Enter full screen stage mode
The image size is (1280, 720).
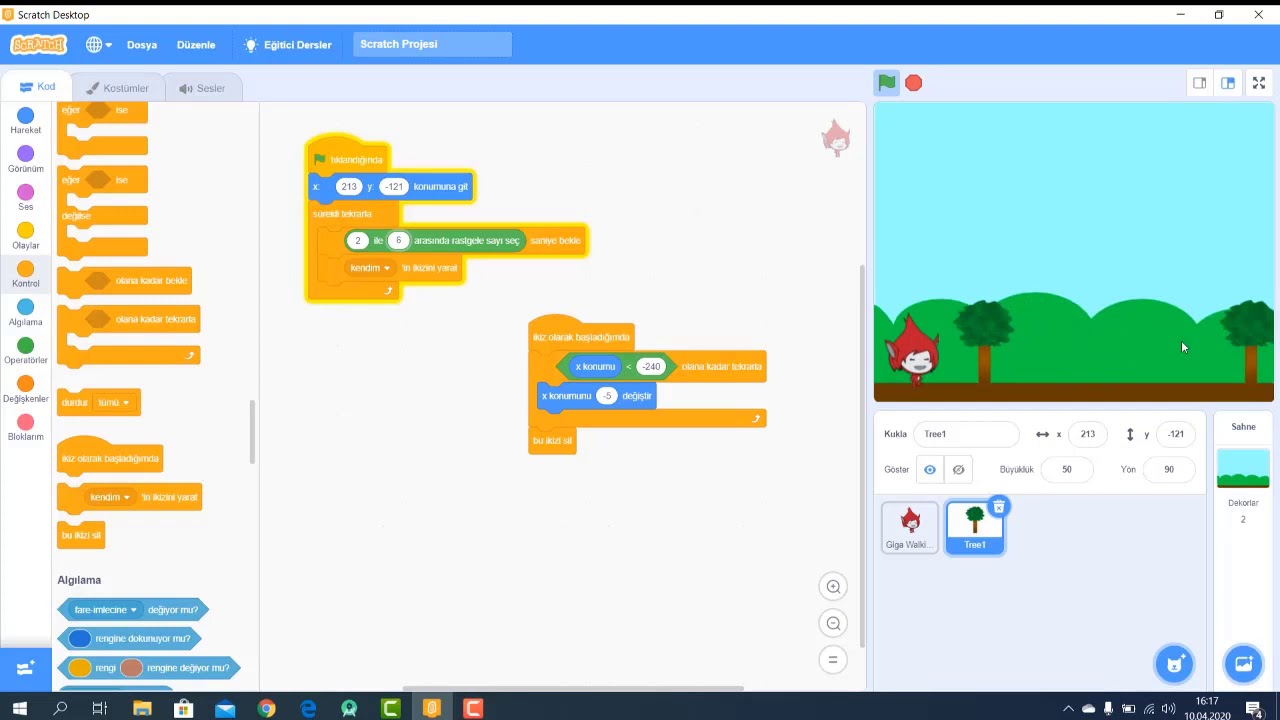tap(1259, 83)
